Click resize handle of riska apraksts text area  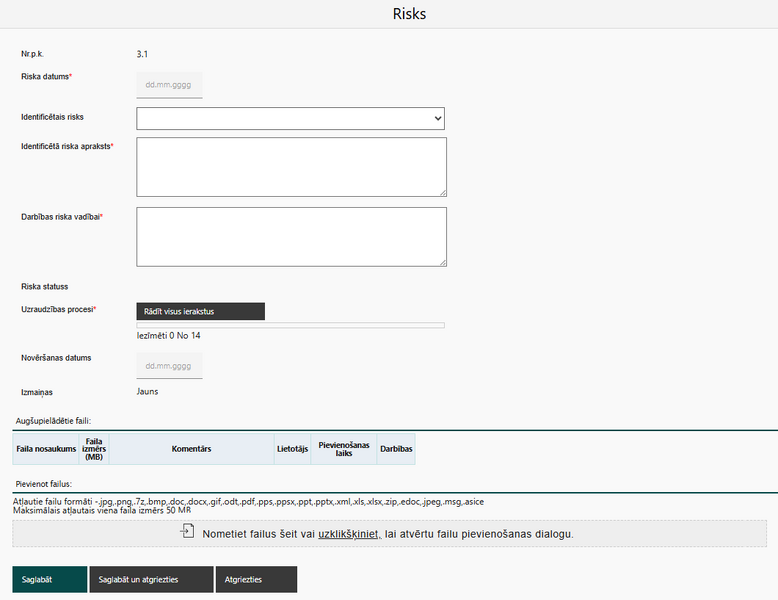pos(442,192)
